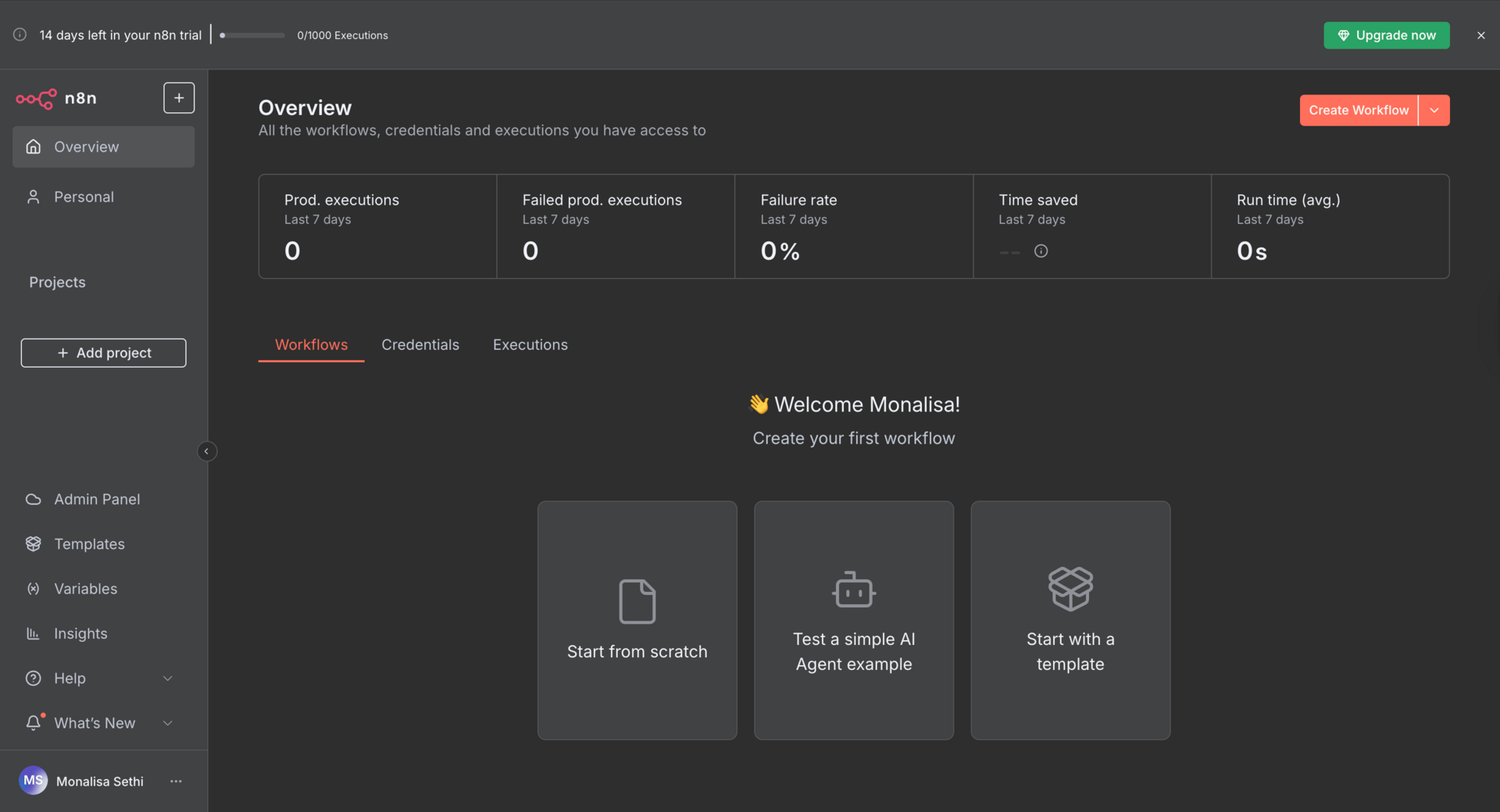Click the package icon in template card
Viewport: 1500px width, 812px height.
1070,589
